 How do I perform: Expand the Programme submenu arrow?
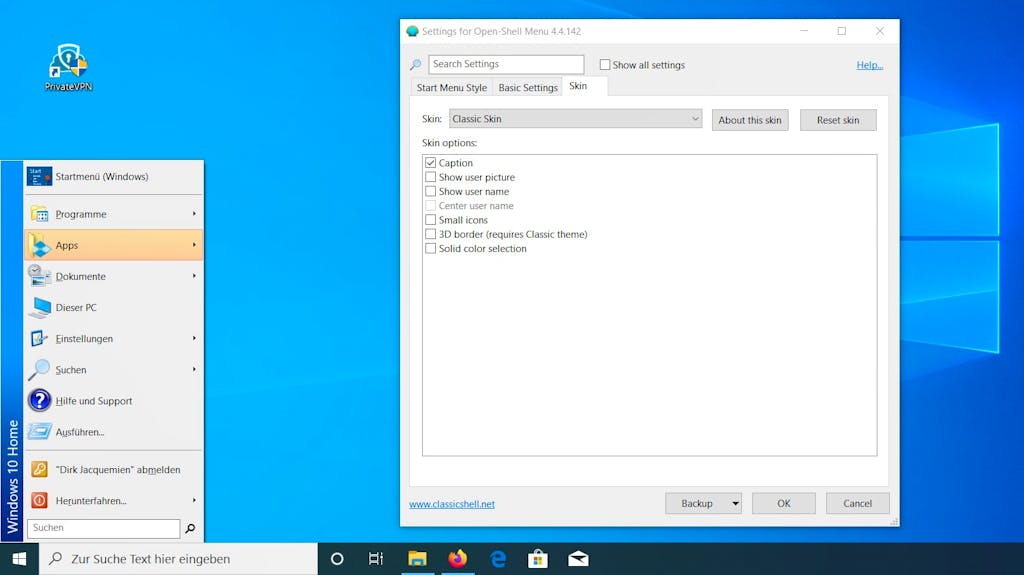pos(194,214)
